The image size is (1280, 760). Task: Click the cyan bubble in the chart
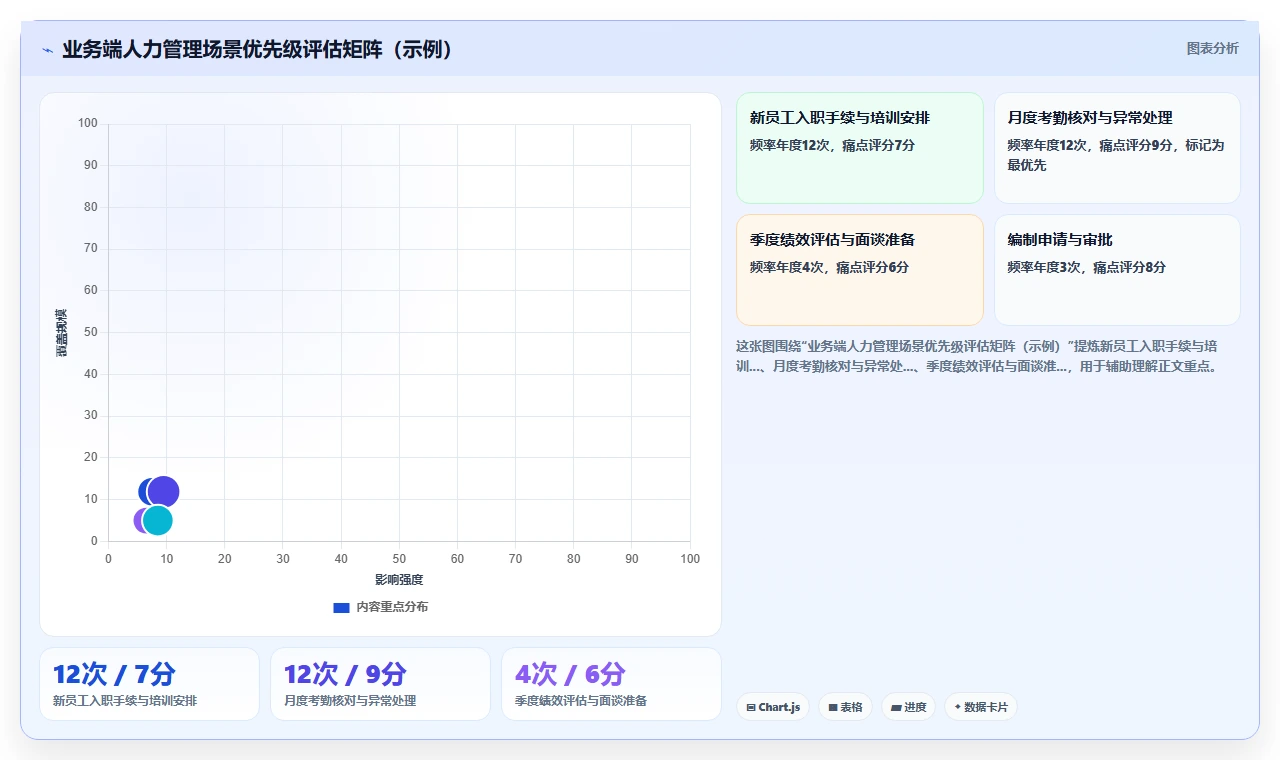coord(157,520)
